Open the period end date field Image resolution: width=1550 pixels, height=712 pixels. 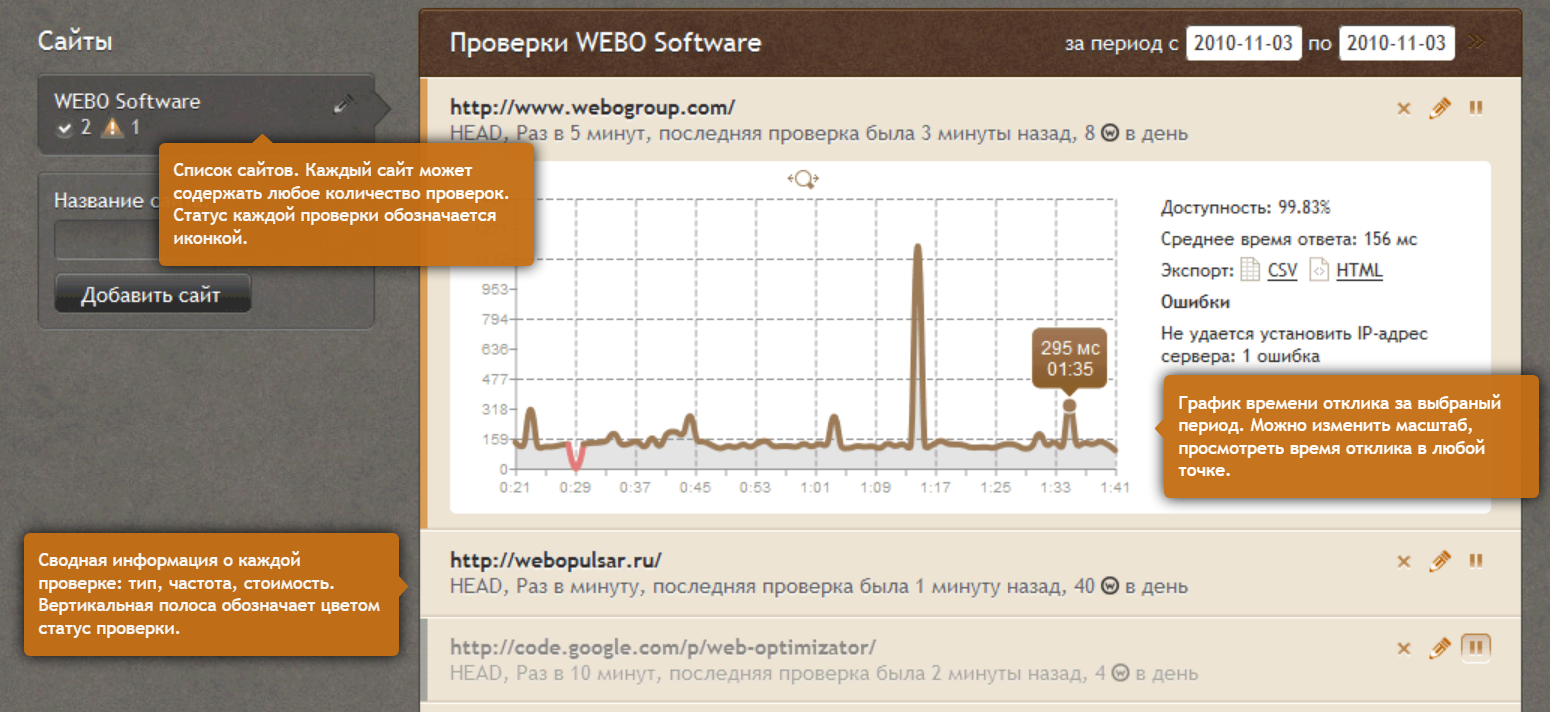pos(1397,43)
